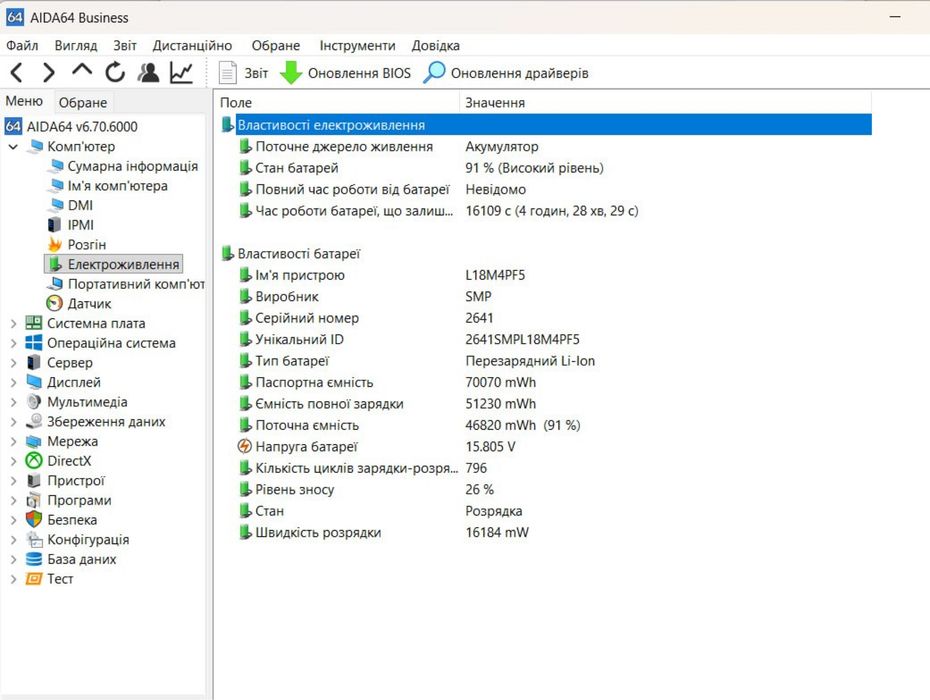Expand the Мультимедіа tree node

[x=13, y=402]
